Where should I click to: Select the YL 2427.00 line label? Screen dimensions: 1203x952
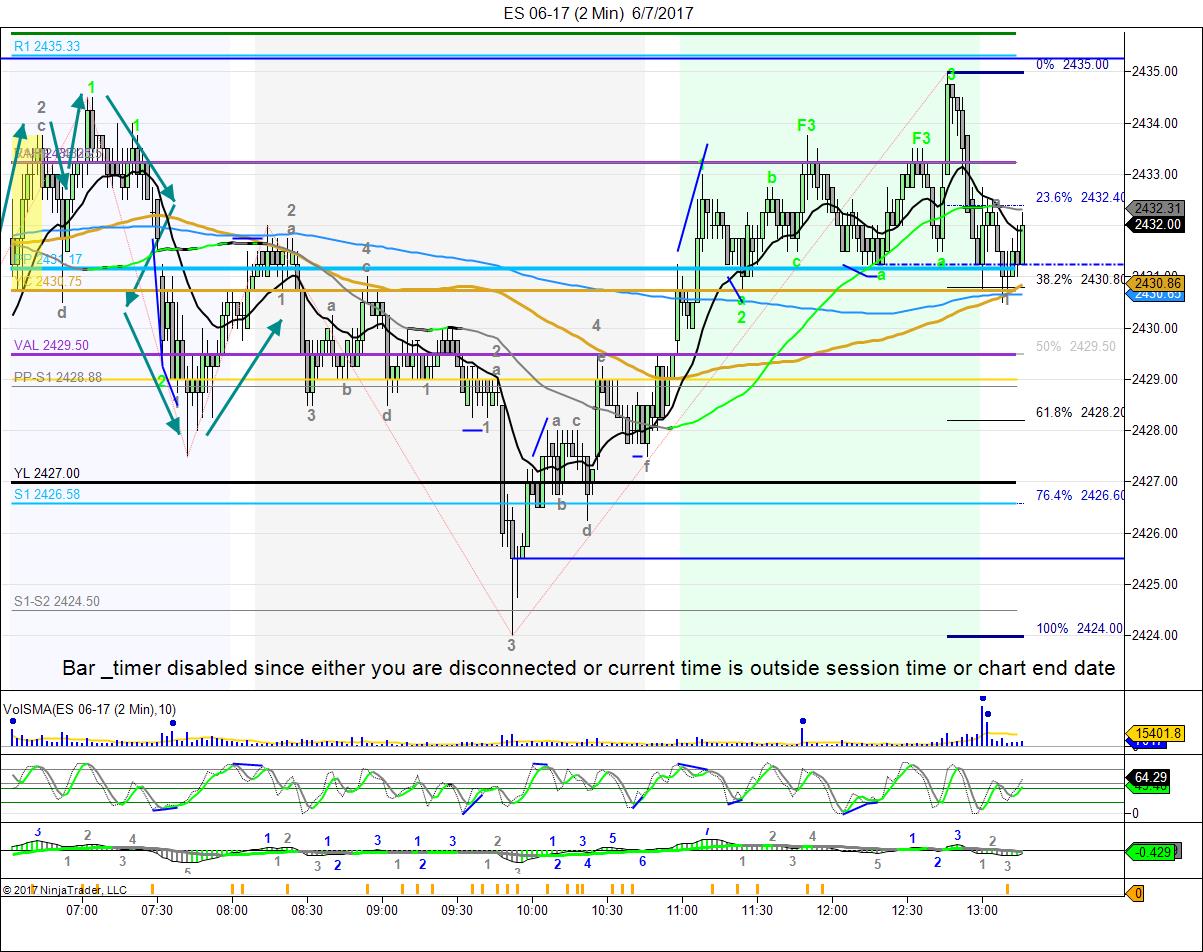(x=47, y=474)
